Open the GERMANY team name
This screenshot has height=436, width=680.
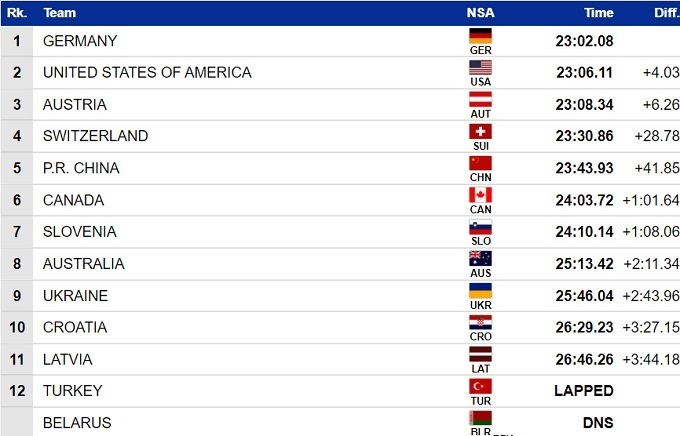pos(80,41)
